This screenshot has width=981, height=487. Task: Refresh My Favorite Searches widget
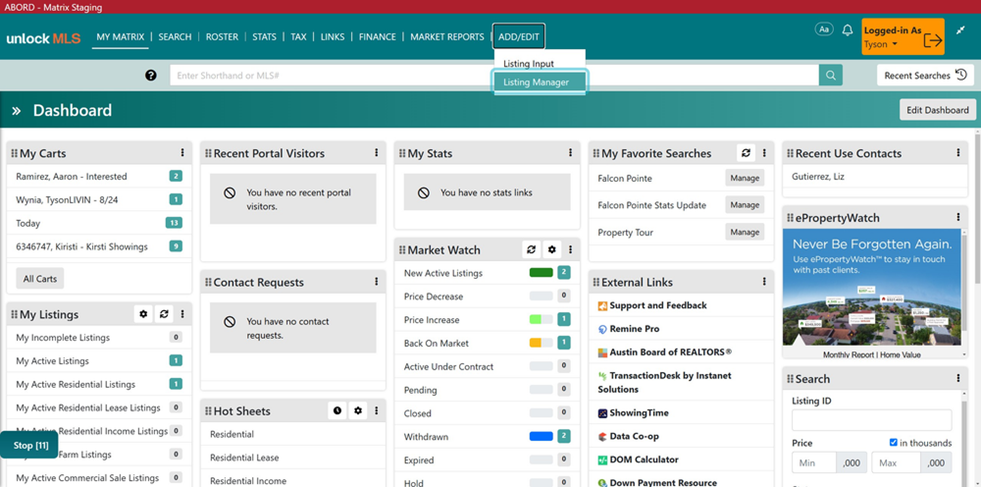tap(746, 153)
